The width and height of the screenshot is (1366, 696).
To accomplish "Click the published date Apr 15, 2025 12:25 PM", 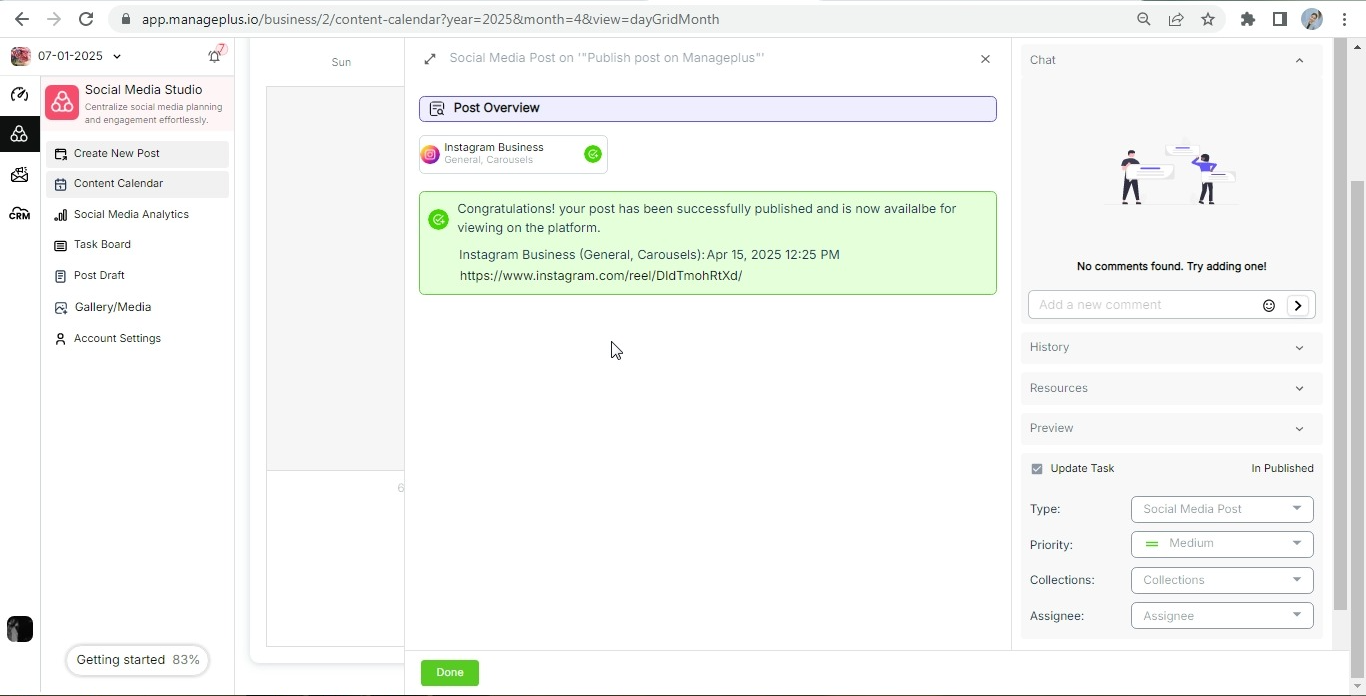I will coord(773,255).
